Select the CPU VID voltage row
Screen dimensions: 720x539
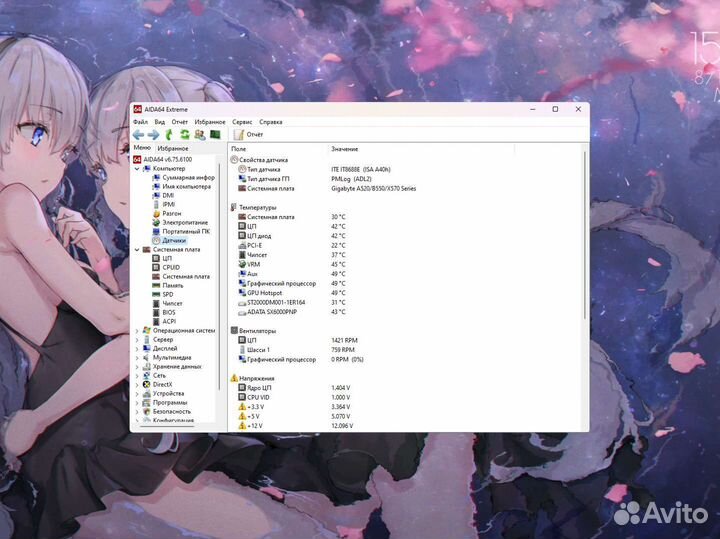406,398
